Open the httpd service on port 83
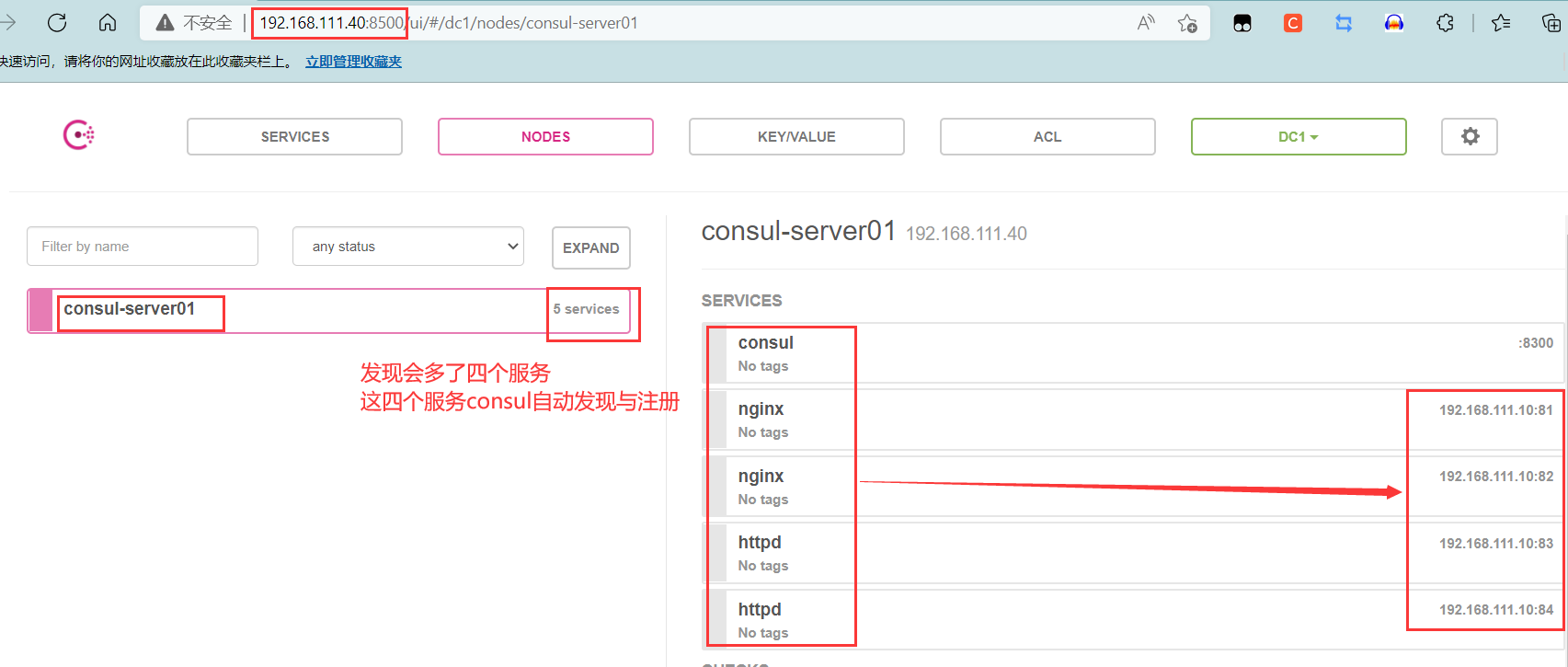 pos(1133,553)
